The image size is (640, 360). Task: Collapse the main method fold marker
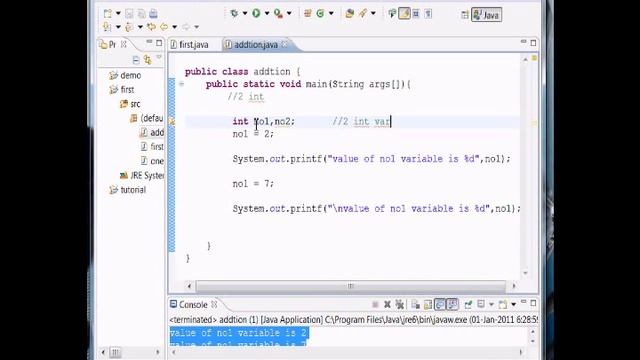click(x=182, y=84)
